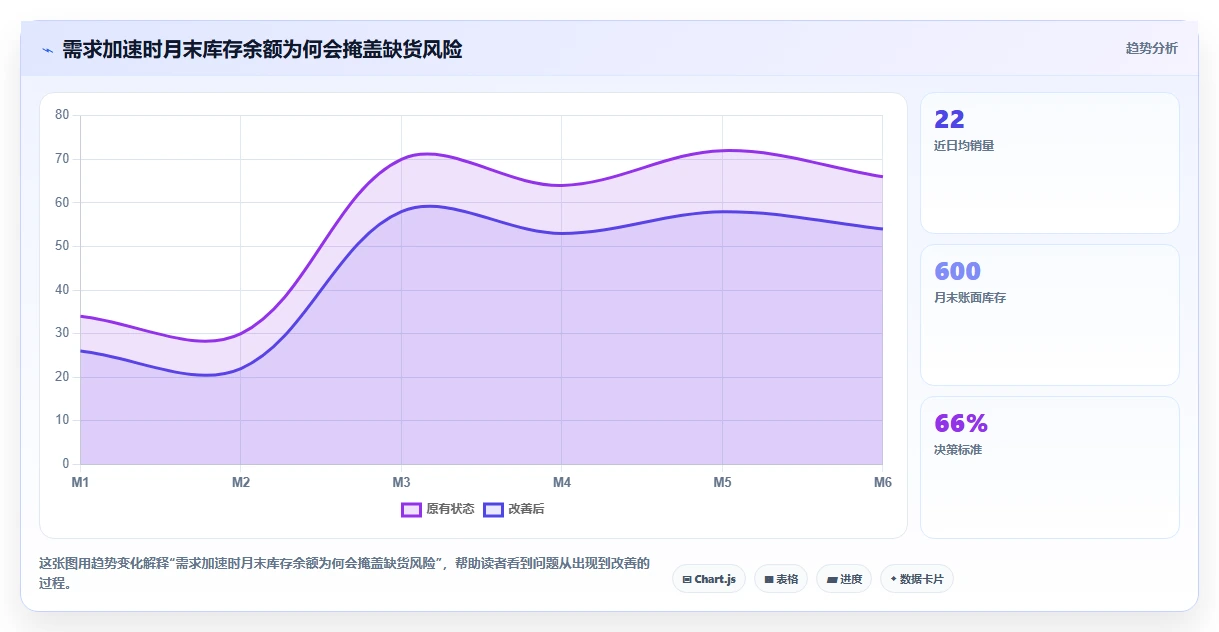The image size is (1219, 632).
Task: Click the M5 axis label
Action: pos(722,482)
